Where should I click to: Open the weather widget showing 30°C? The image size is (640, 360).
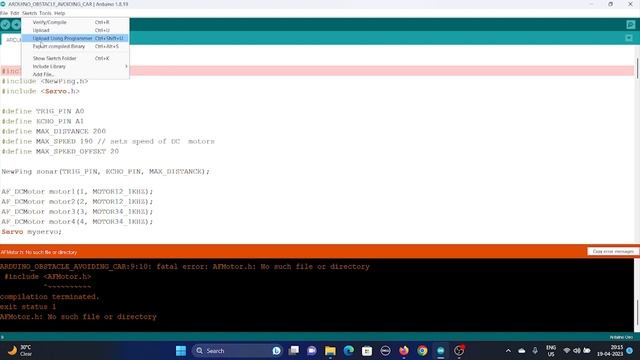[x=20, y=351]
